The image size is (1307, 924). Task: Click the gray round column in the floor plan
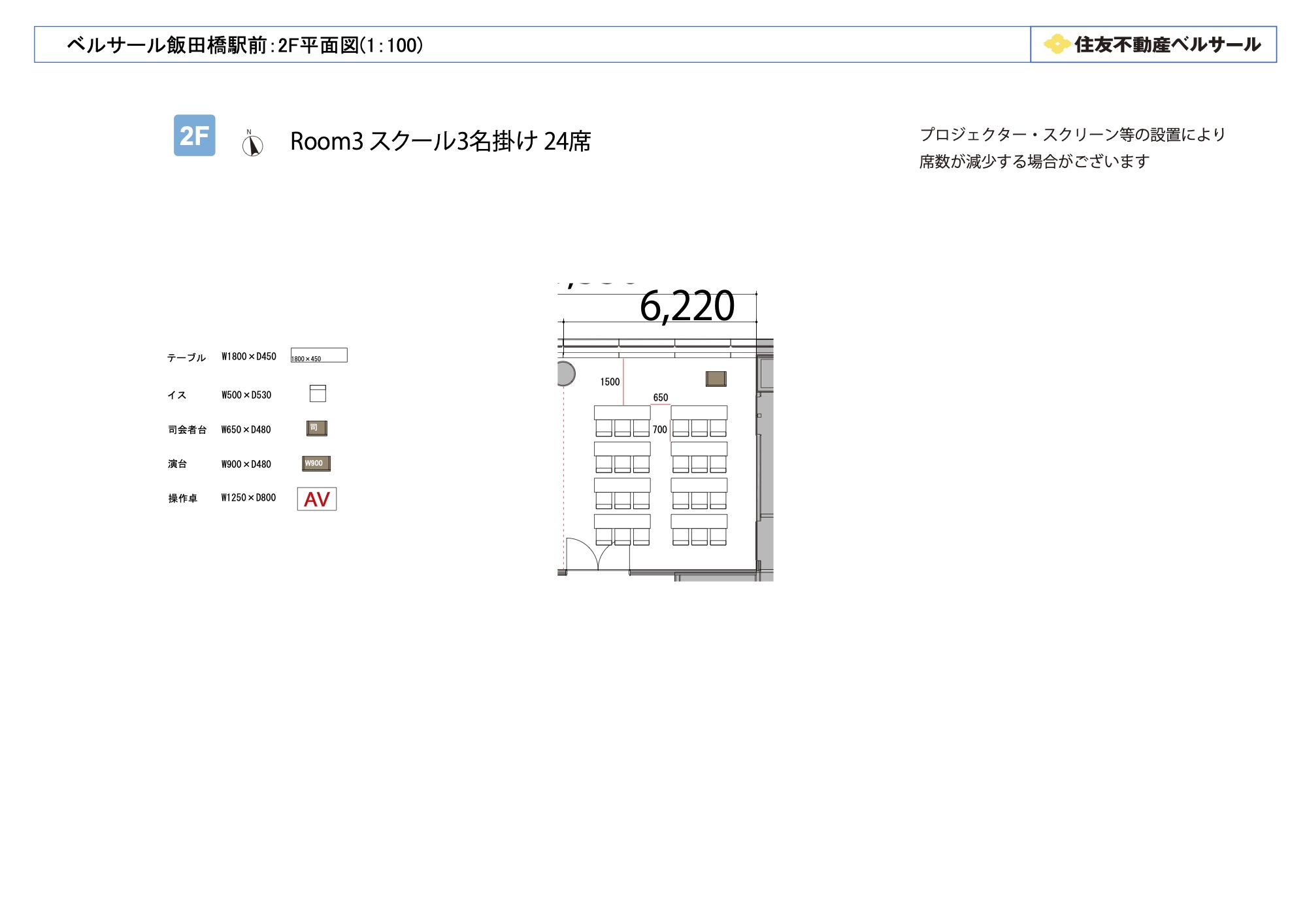click(566, 374)
